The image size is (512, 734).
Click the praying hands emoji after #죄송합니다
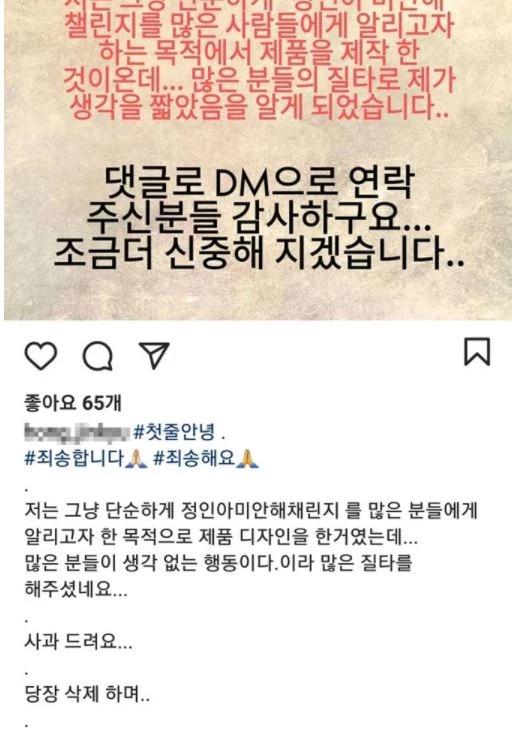[x=136, y=458]
